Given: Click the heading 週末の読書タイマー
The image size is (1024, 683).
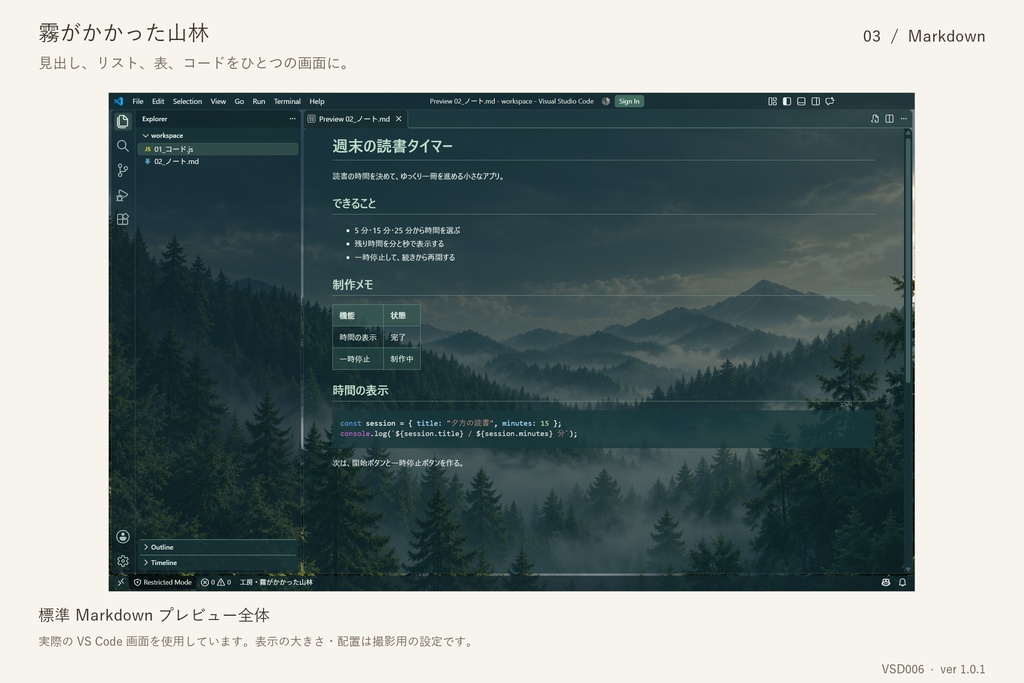Looking at the screenshot, I should pos(392,146).
